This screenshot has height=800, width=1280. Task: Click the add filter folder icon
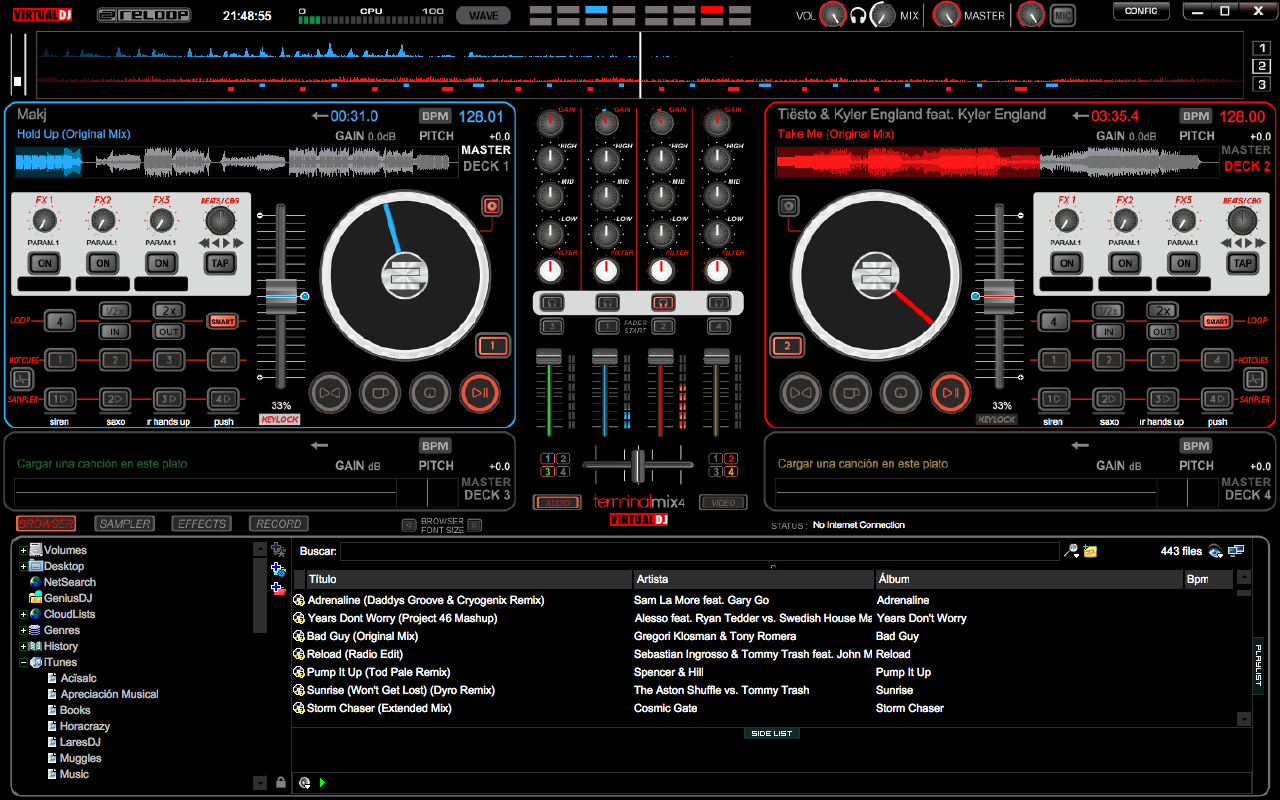click(x=278, y=569)
